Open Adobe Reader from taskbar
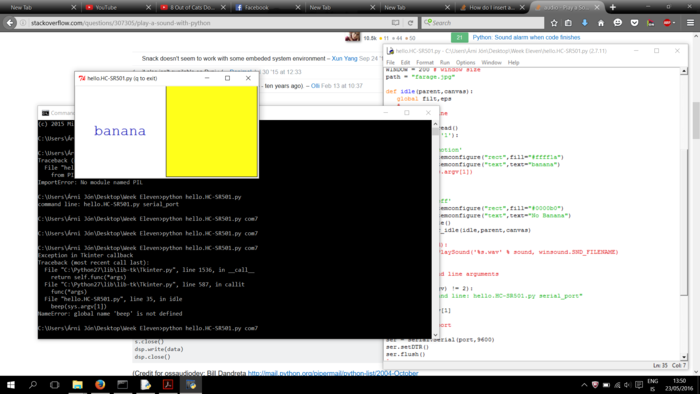700x394 pixels. coord(168,385)
